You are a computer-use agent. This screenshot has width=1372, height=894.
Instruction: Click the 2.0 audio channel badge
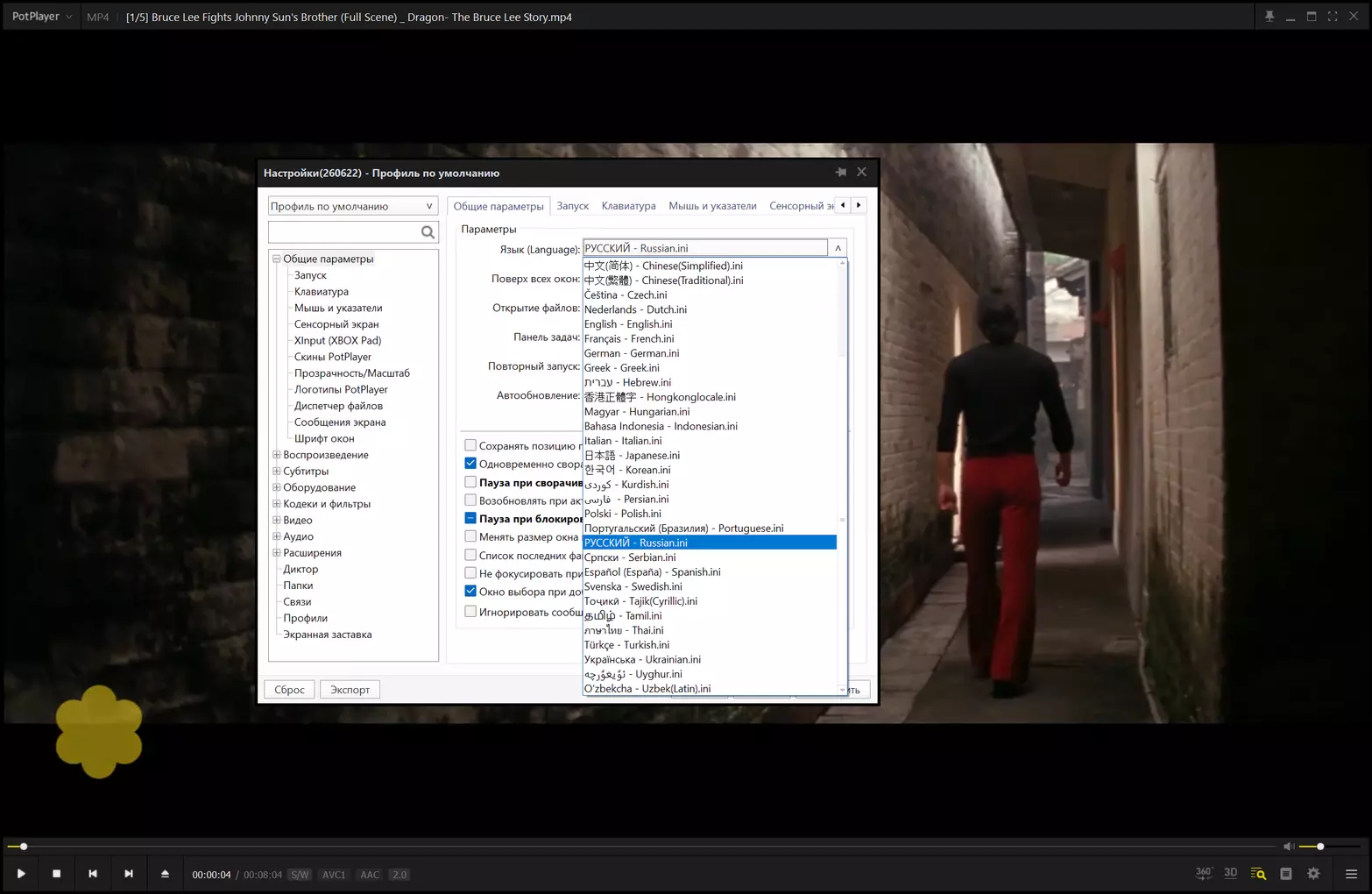(x=400, y=875)
